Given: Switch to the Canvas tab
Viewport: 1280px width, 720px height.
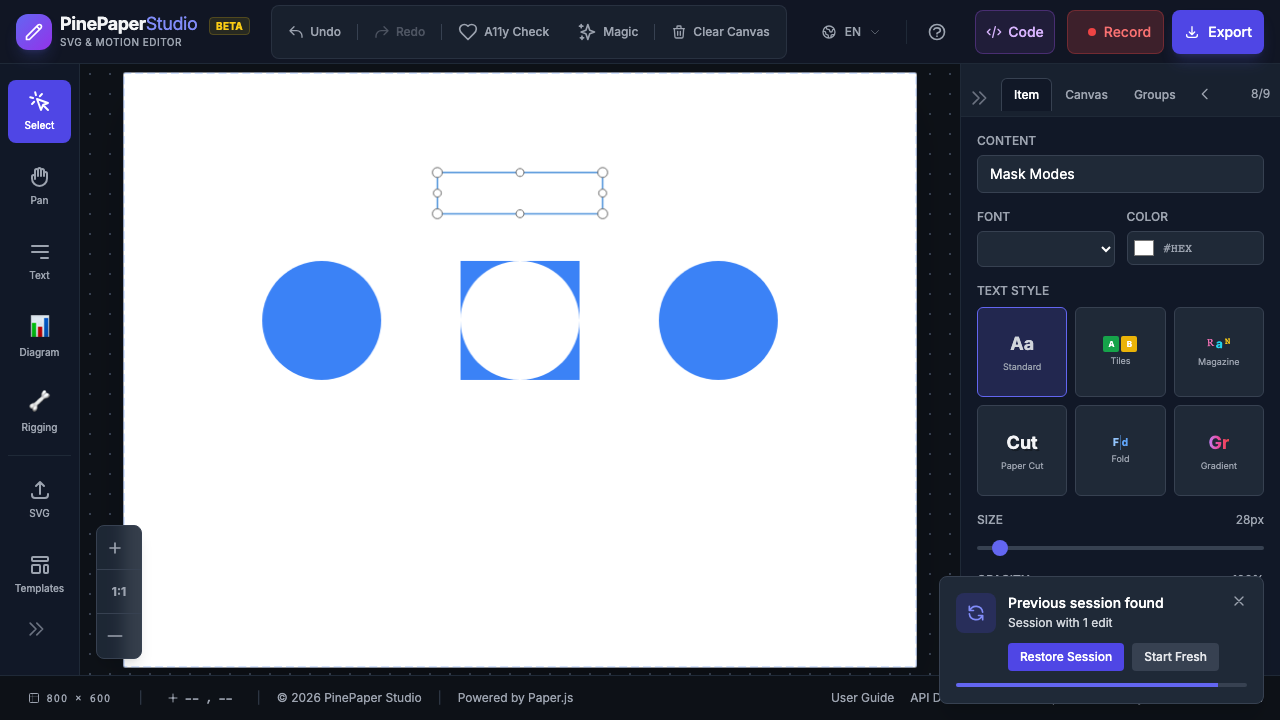Looking at the screenshot, I should click(1086, 95).
